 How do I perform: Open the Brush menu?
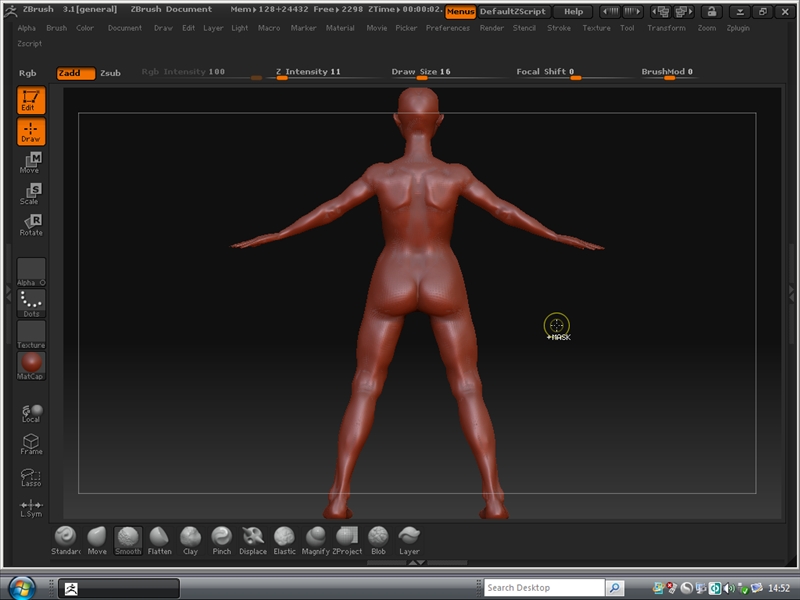pyautogui.click(x=57, y=28)
